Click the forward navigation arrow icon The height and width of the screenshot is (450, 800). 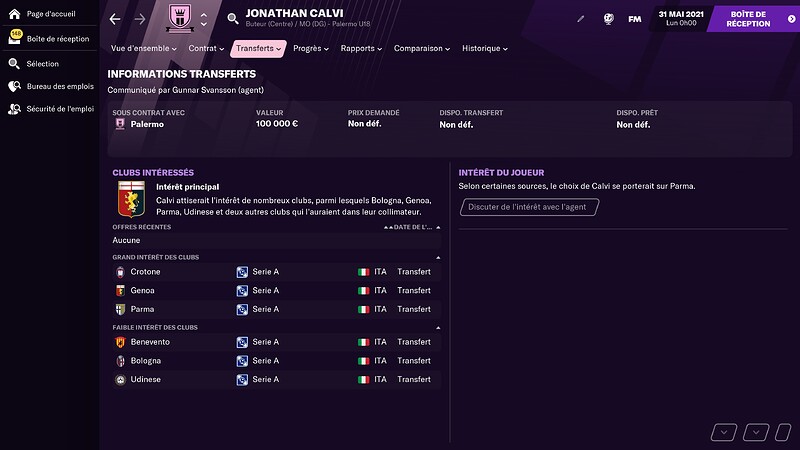[x=140, y=19]
